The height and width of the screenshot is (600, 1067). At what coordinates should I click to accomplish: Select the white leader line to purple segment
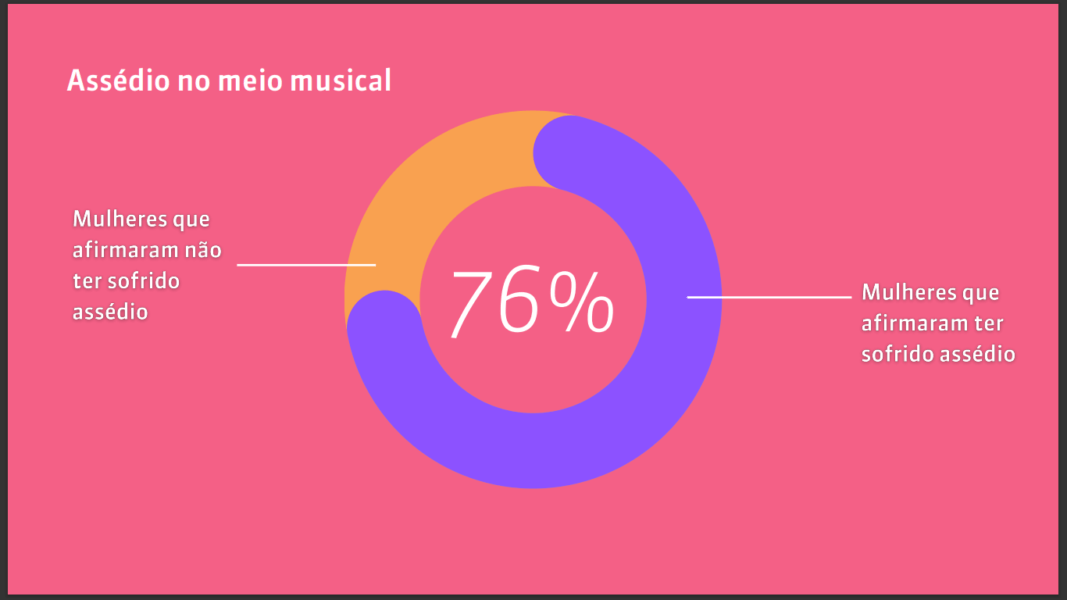(769, 297)
